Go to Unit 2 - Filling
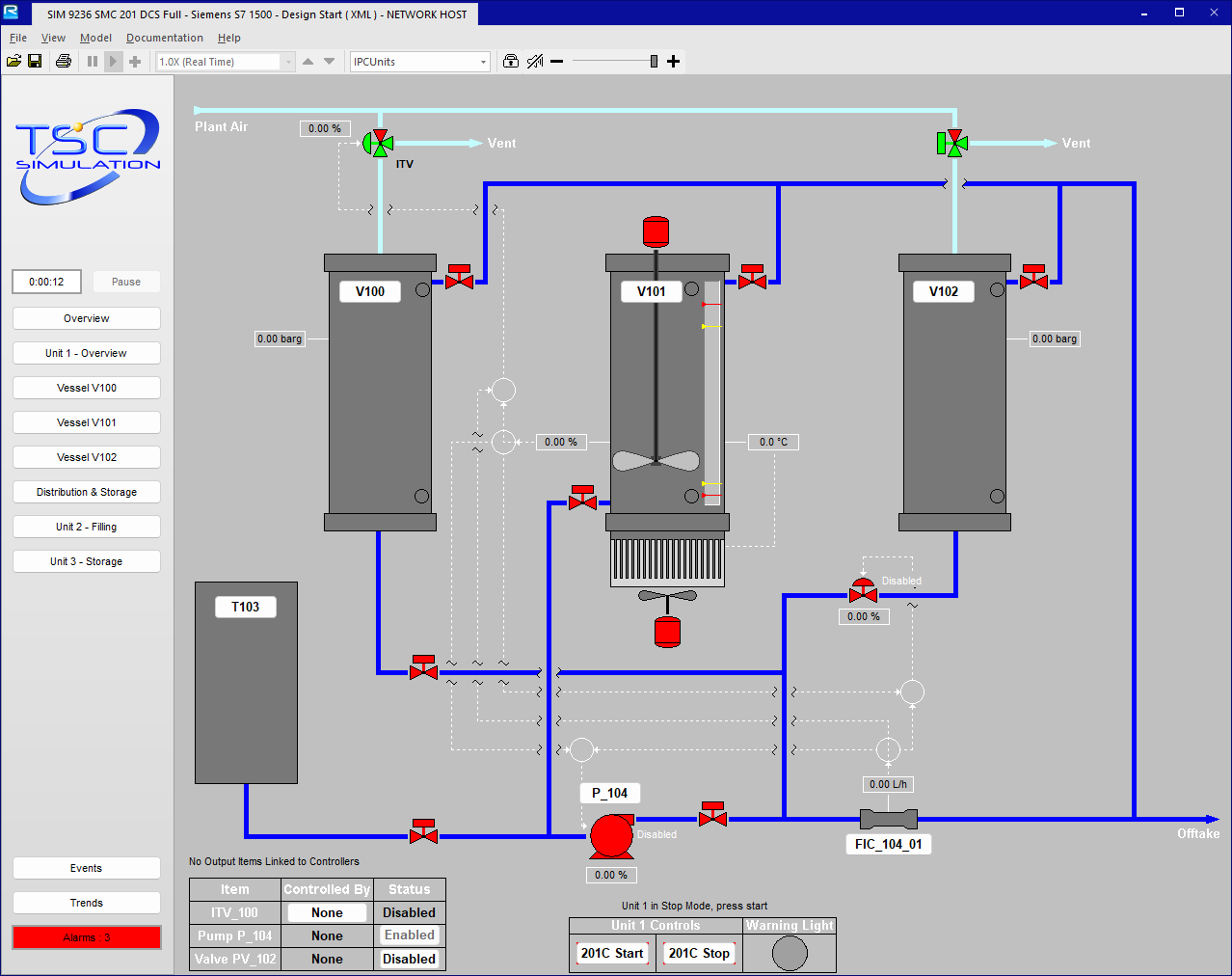 coord(87,527)
